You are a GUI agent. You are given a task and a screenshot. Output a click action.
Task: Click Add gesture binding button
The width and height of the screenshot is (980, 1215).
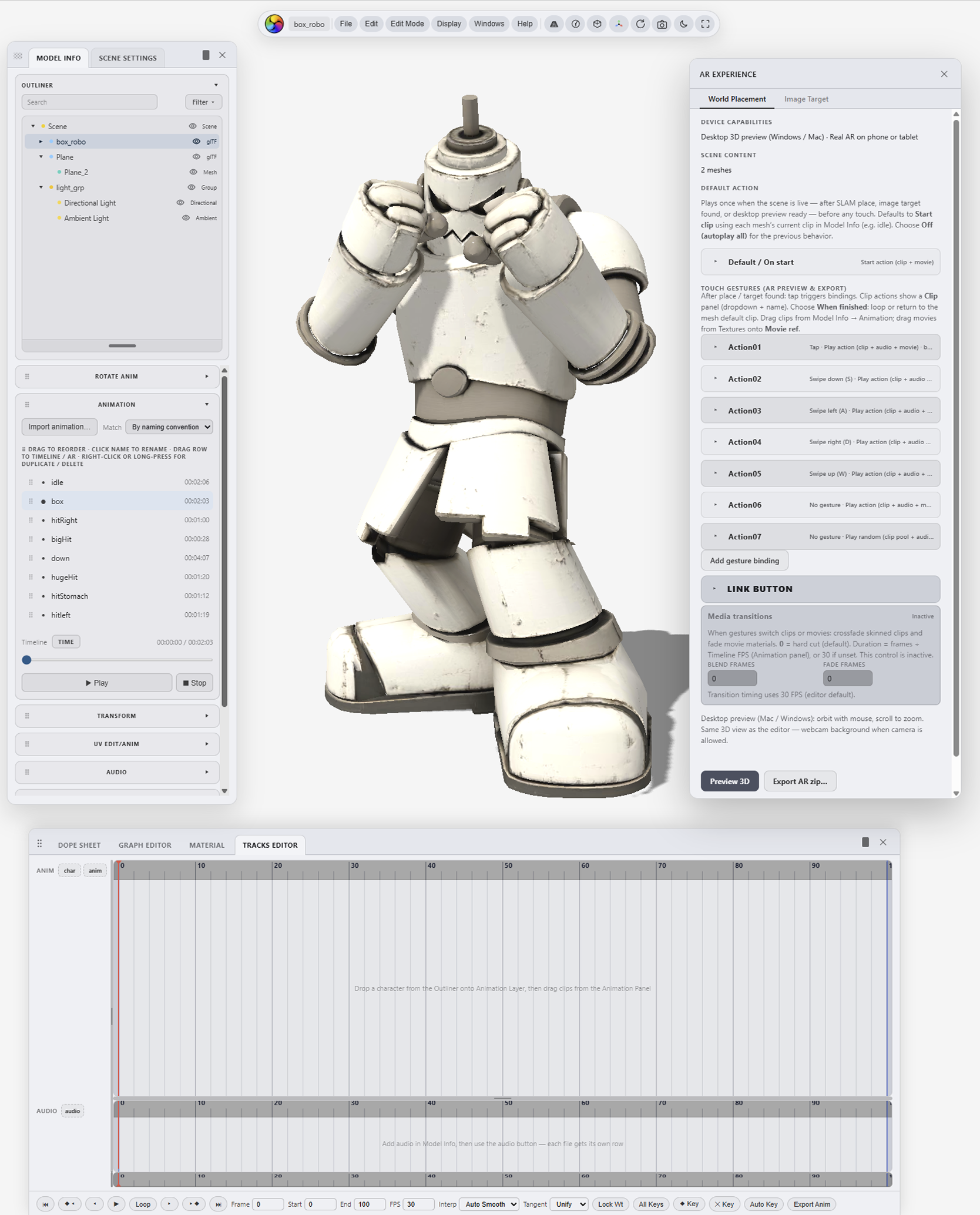tap(744, 560)
